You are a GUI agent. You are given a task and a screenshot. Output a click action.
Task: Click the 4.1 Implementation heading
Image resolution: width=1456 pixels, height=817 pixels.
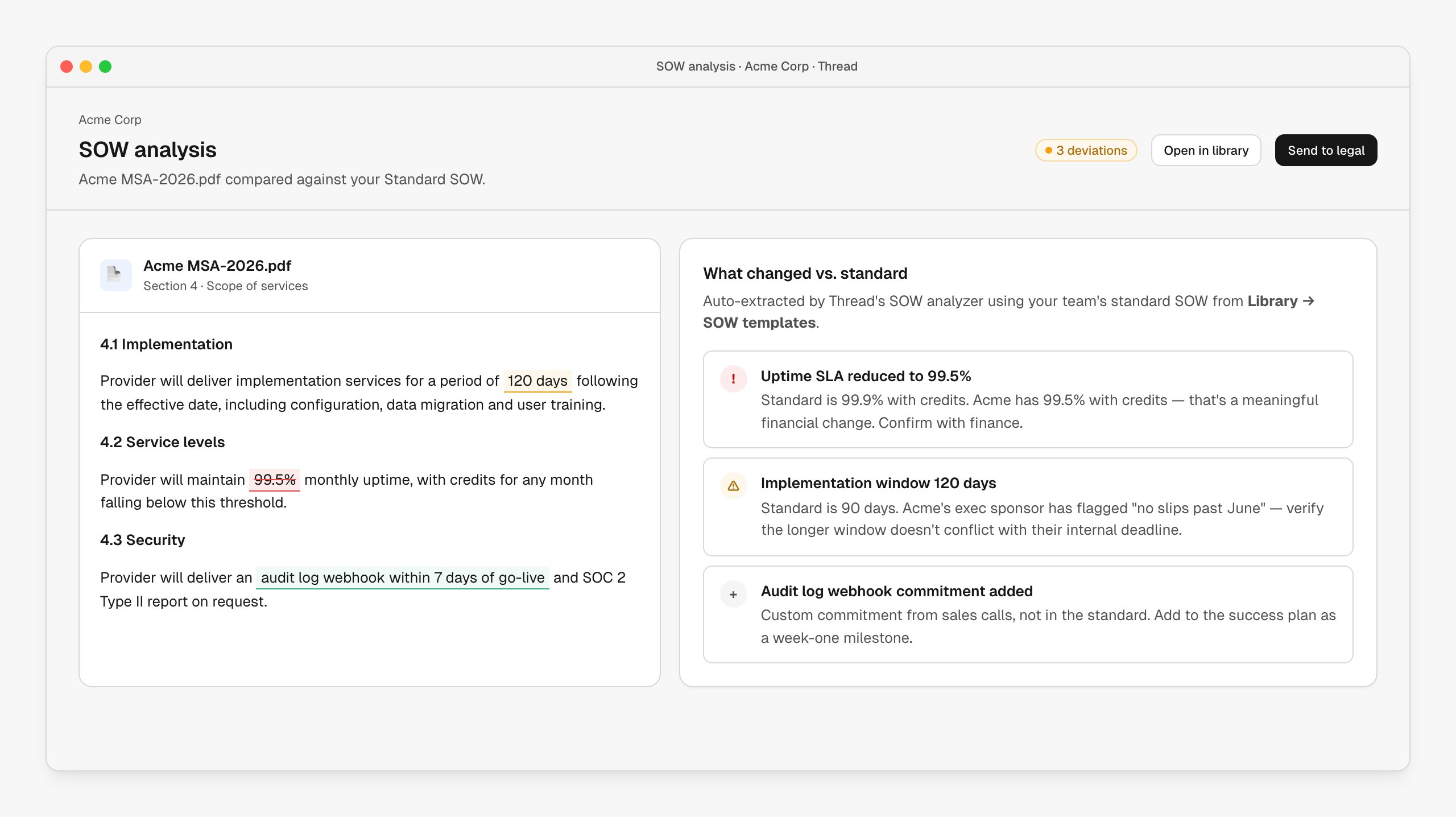pos(166,344)
